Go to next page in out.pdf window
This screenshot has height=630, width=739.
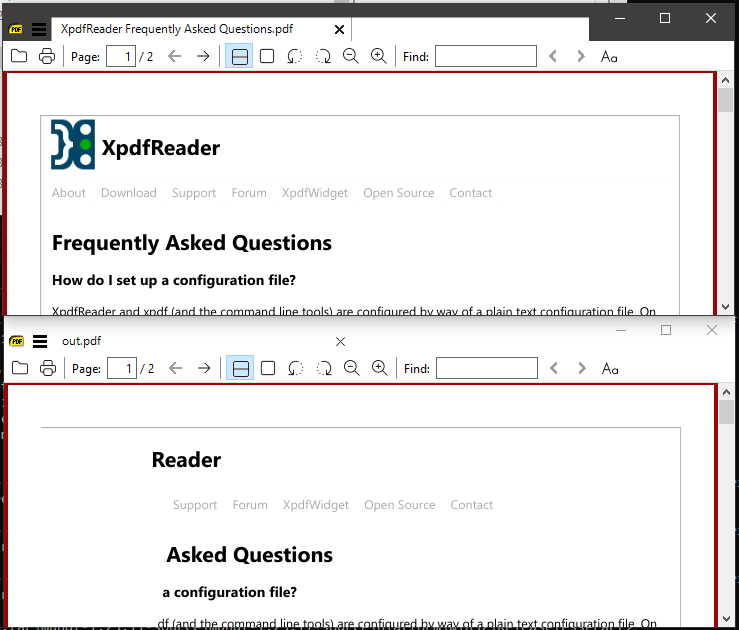(204, 368)
